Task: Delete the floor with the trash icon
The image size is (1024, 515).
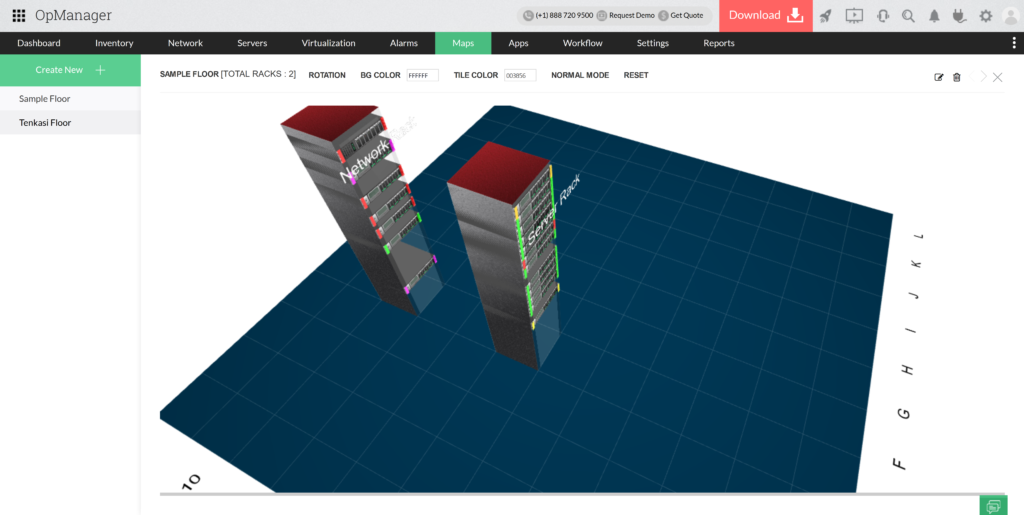Action: pyautogui.click(x=956, y=77)
